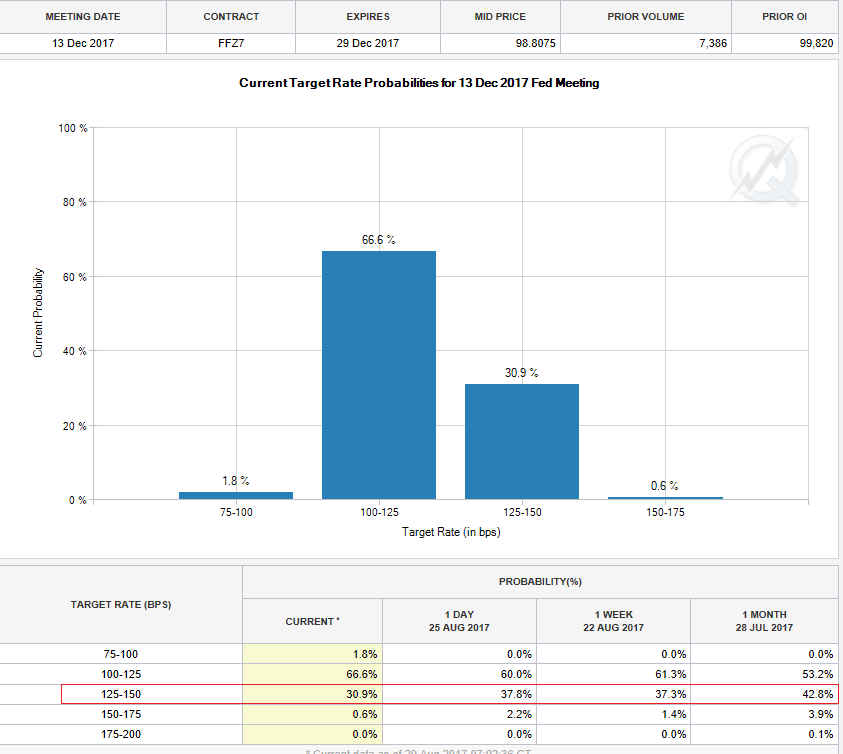Click the small 75-100 chart bar
This screenshot has height=754, width=843.
pos(236,495)
